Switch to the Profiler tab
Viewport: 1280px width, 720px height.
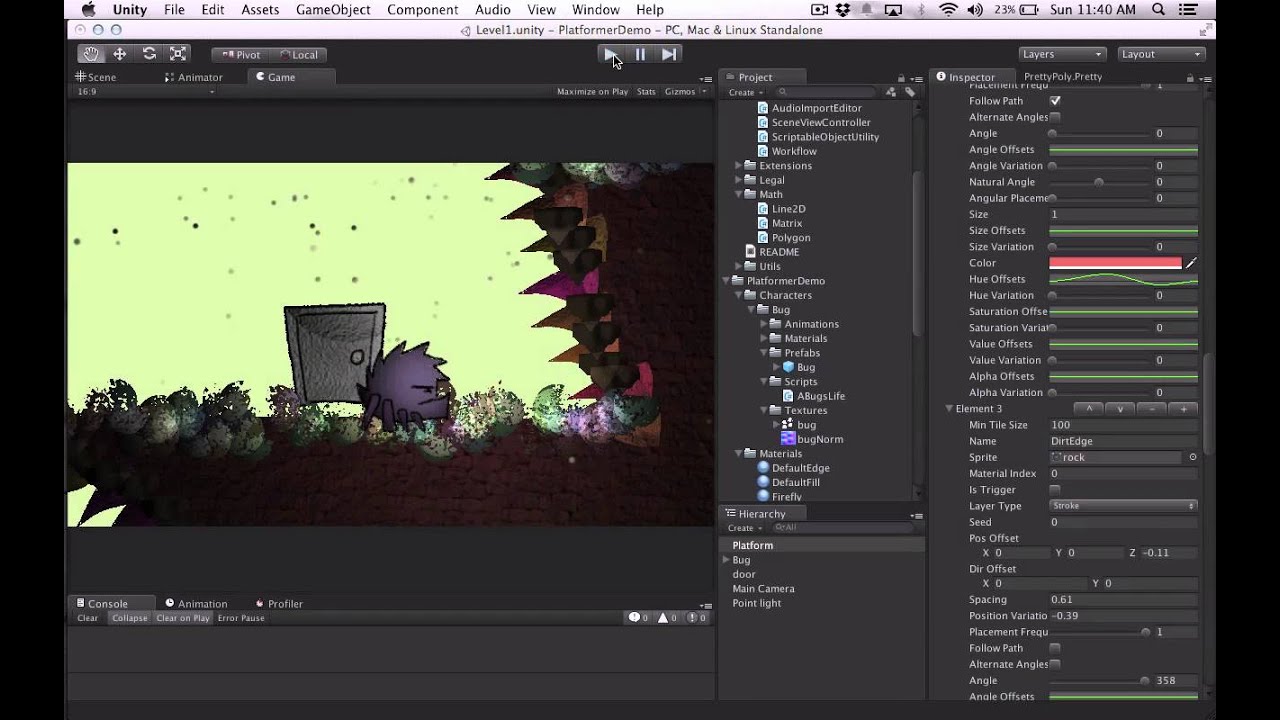point(279,604)
